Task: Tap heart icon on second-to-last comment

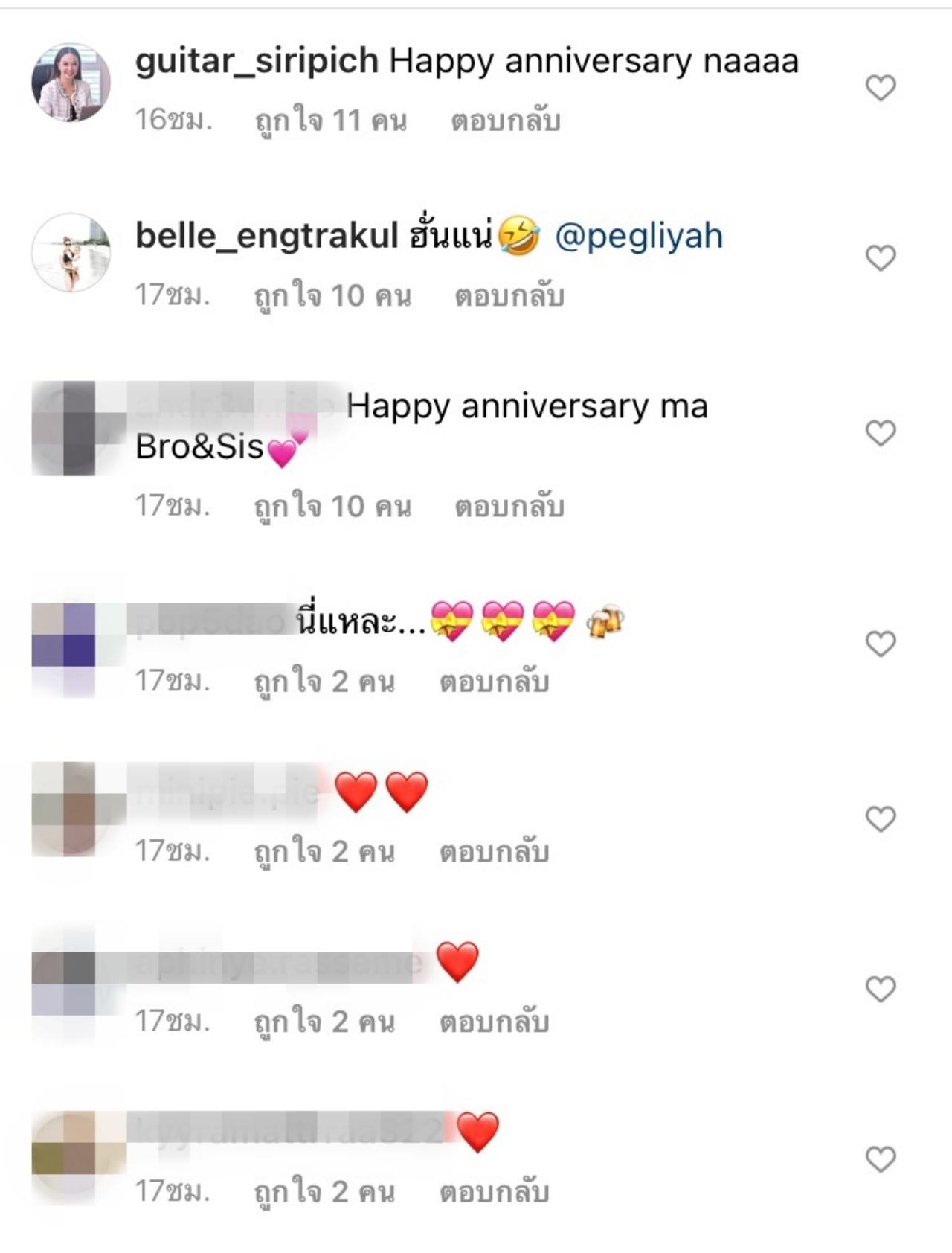Action: click(881, 989)
